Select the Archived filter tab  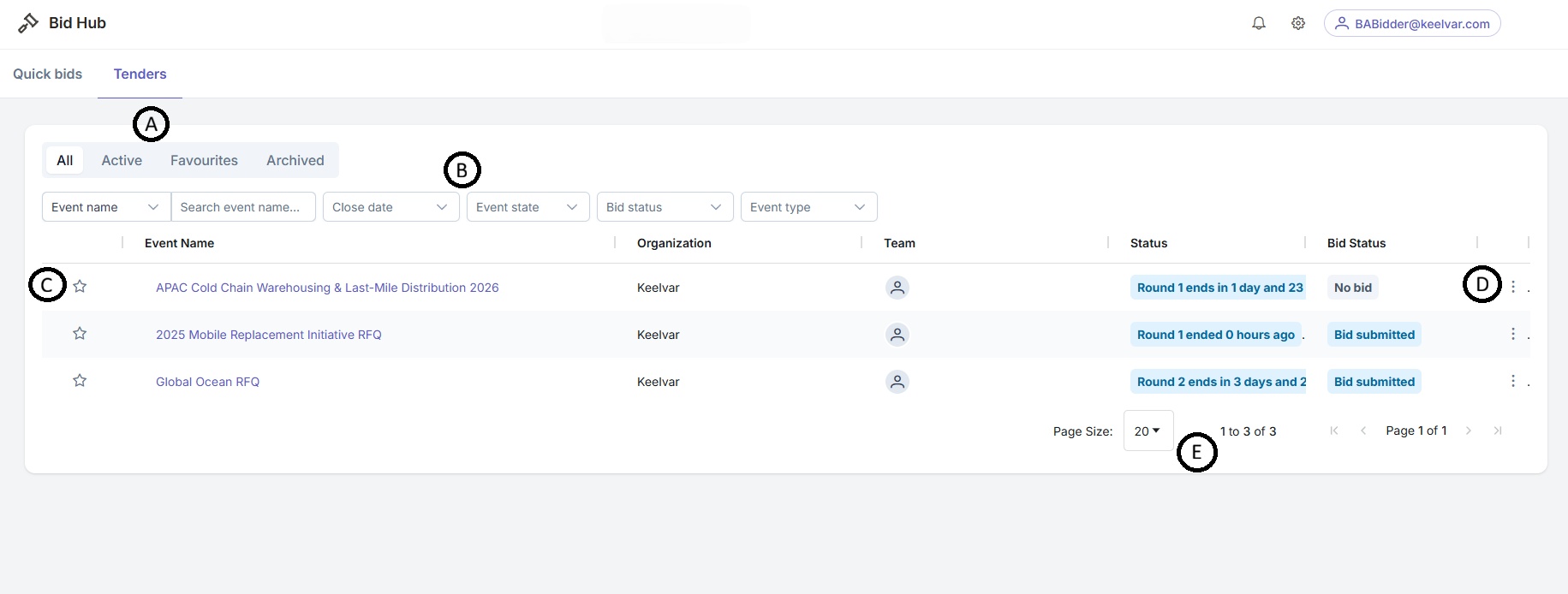295,160
